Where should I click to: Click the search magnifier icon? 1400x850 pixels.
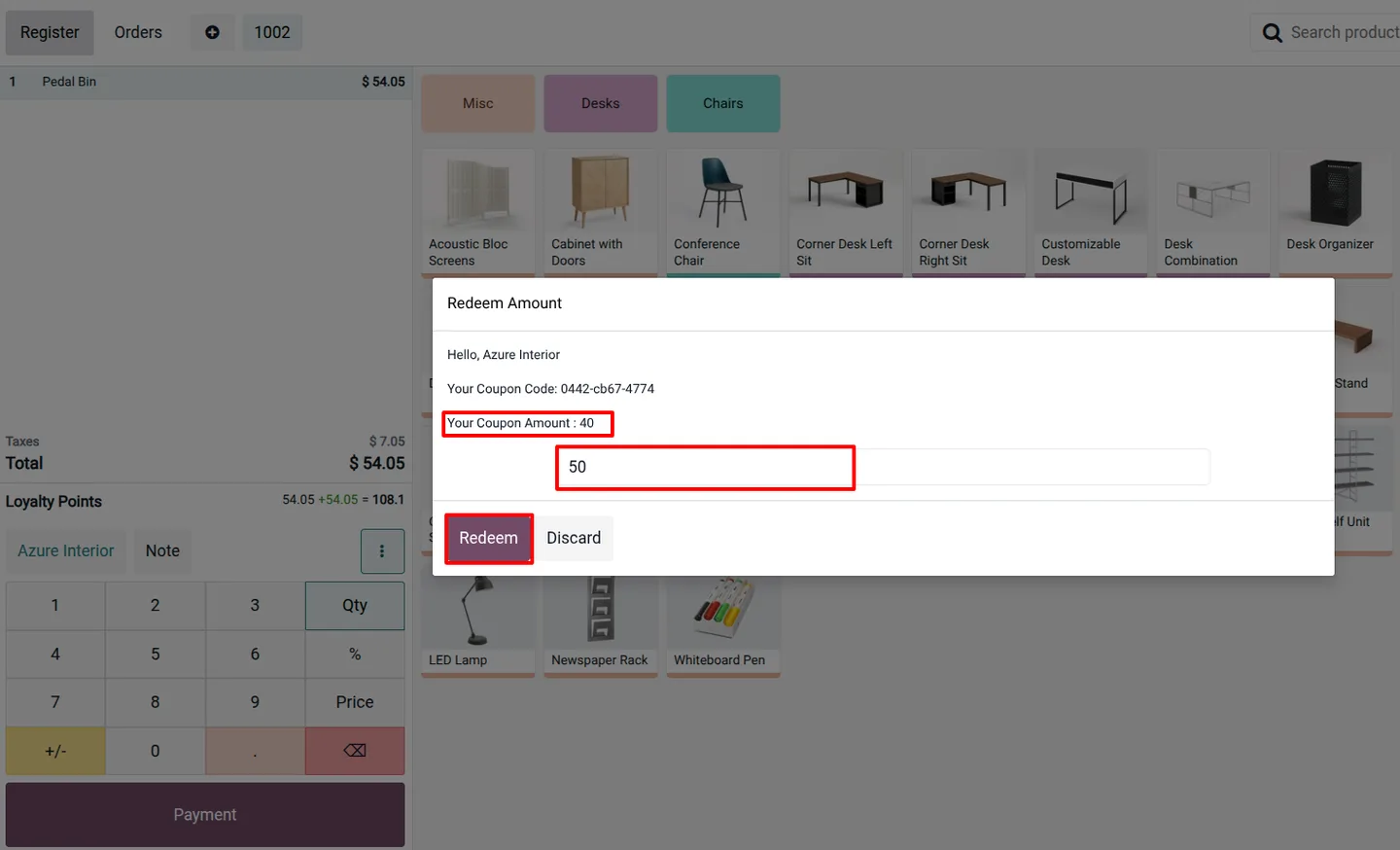click(1272, 33)
